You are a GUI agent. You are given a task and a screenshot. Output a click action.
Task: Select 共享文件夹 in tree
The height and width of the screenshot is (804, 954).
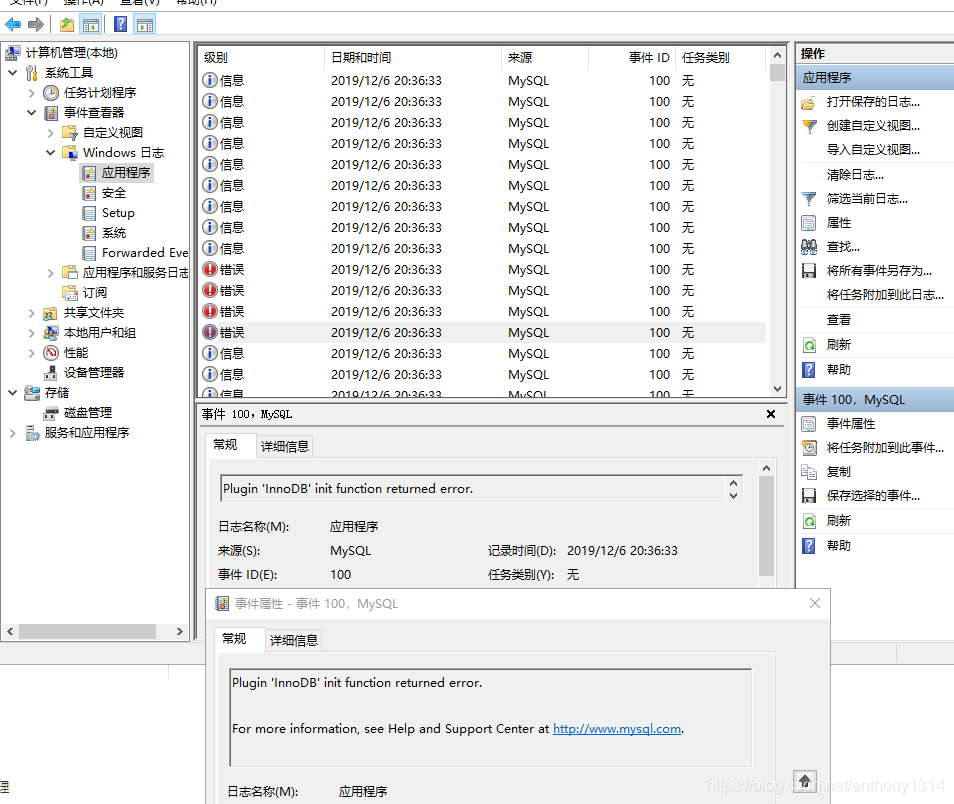point(94,313)
